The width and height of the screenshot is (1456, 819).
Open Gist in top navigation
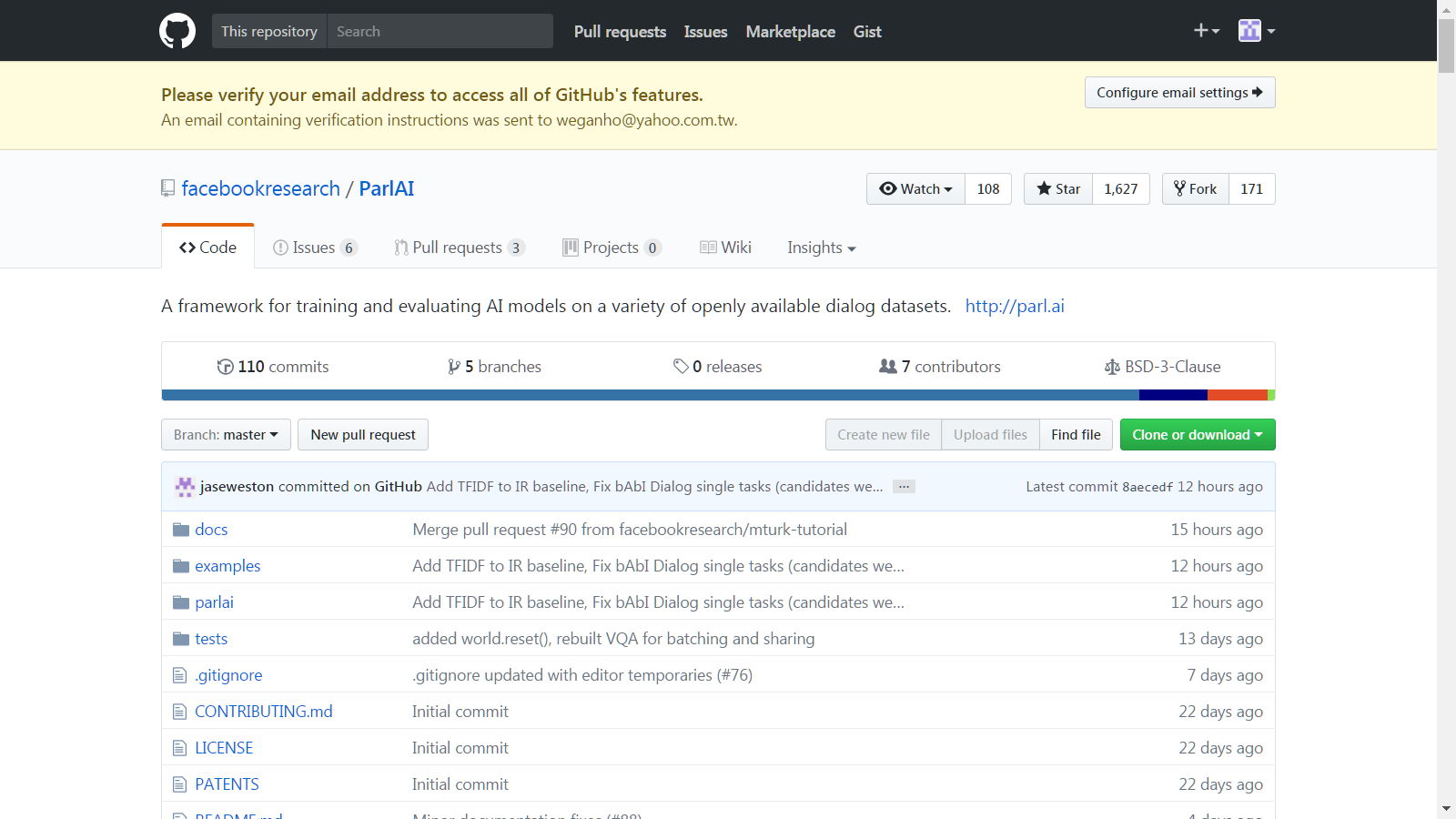[x=867, y=32]
